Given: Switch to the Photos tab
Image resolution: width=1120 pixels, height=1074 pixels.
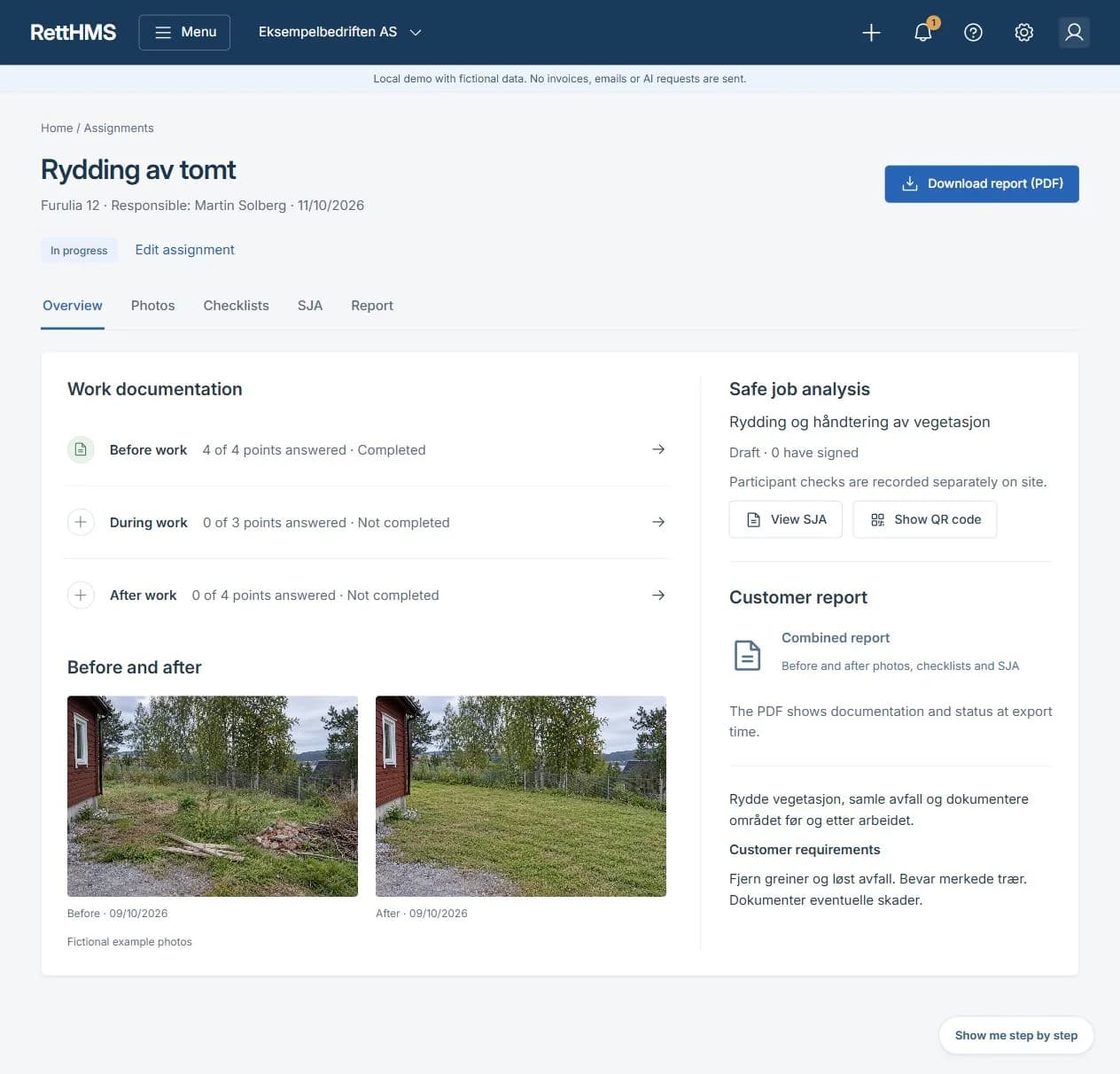Looking at the screenshot, I should pos(152,306).
